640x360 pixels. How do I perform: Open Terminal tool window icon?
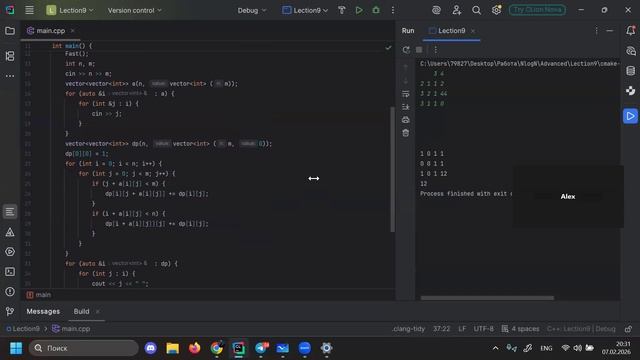click(x=10, y=272)
